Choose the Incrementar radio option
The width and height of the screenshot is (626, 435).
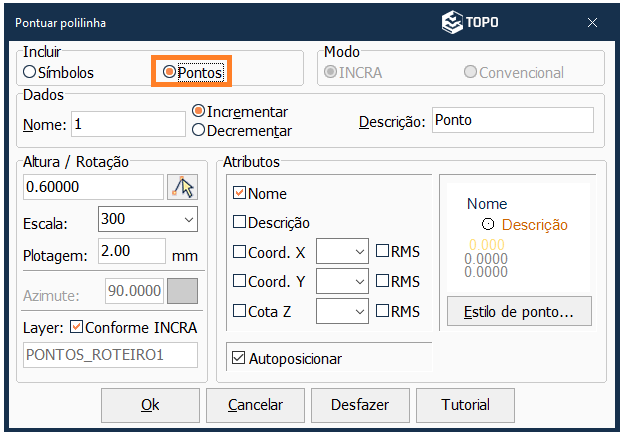(198, 111)
